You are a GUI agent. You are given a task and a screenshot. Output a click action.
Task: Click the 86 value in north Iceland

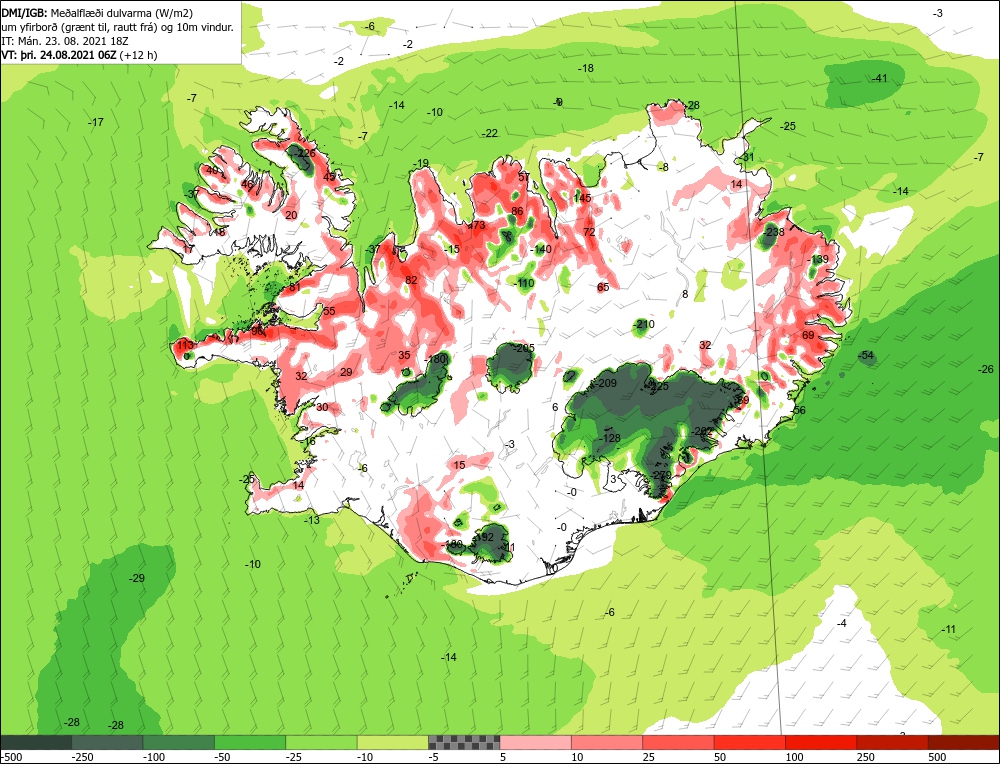[x=517, y=211]
